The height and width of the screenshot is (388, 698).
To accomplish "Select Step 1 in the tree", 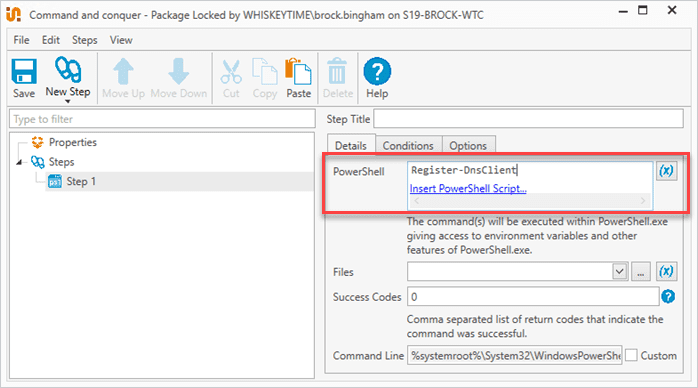I will point(81,182).
